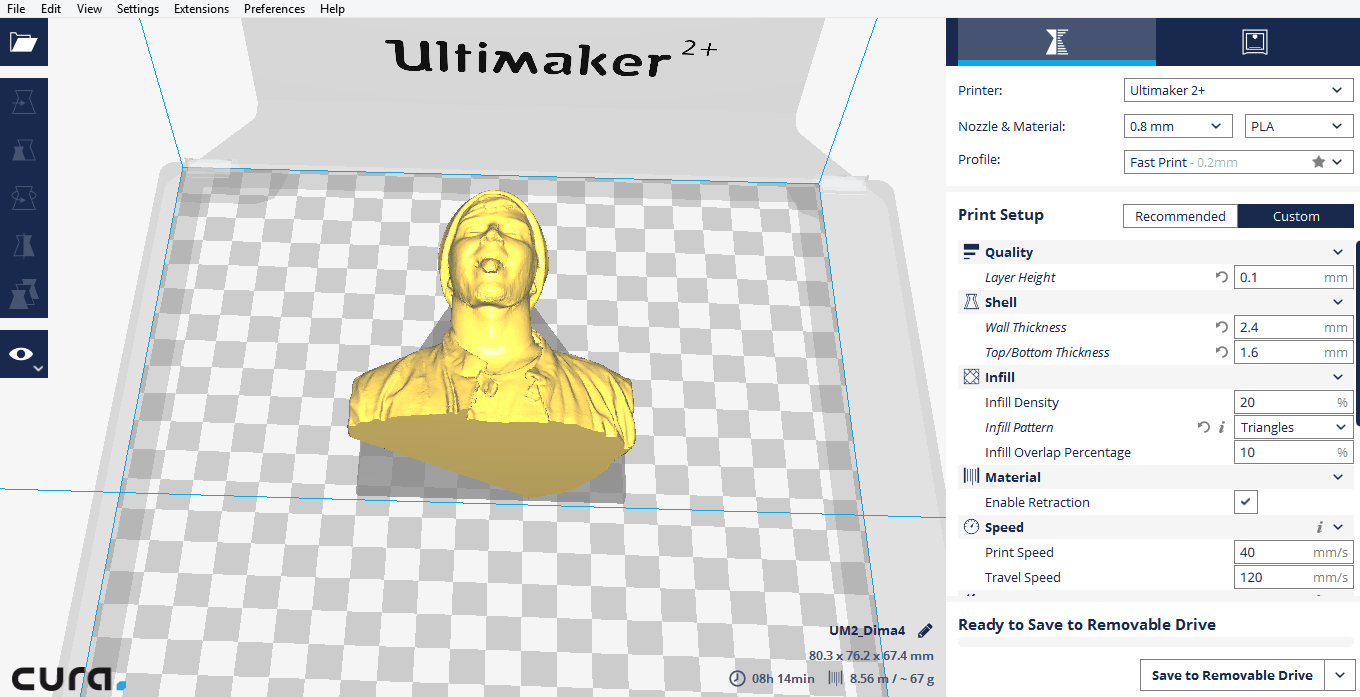Open the Profile dropdown showing Fast Print
The image size is (1360, 697).
tap(1238, 162)
